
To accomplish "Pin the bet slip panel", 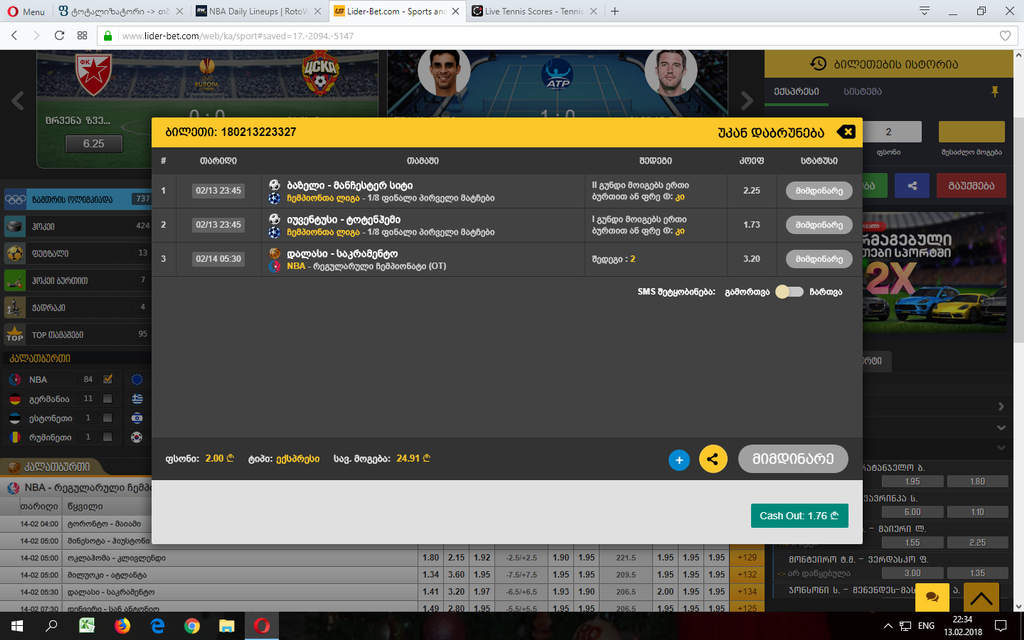I will point(995,91).
